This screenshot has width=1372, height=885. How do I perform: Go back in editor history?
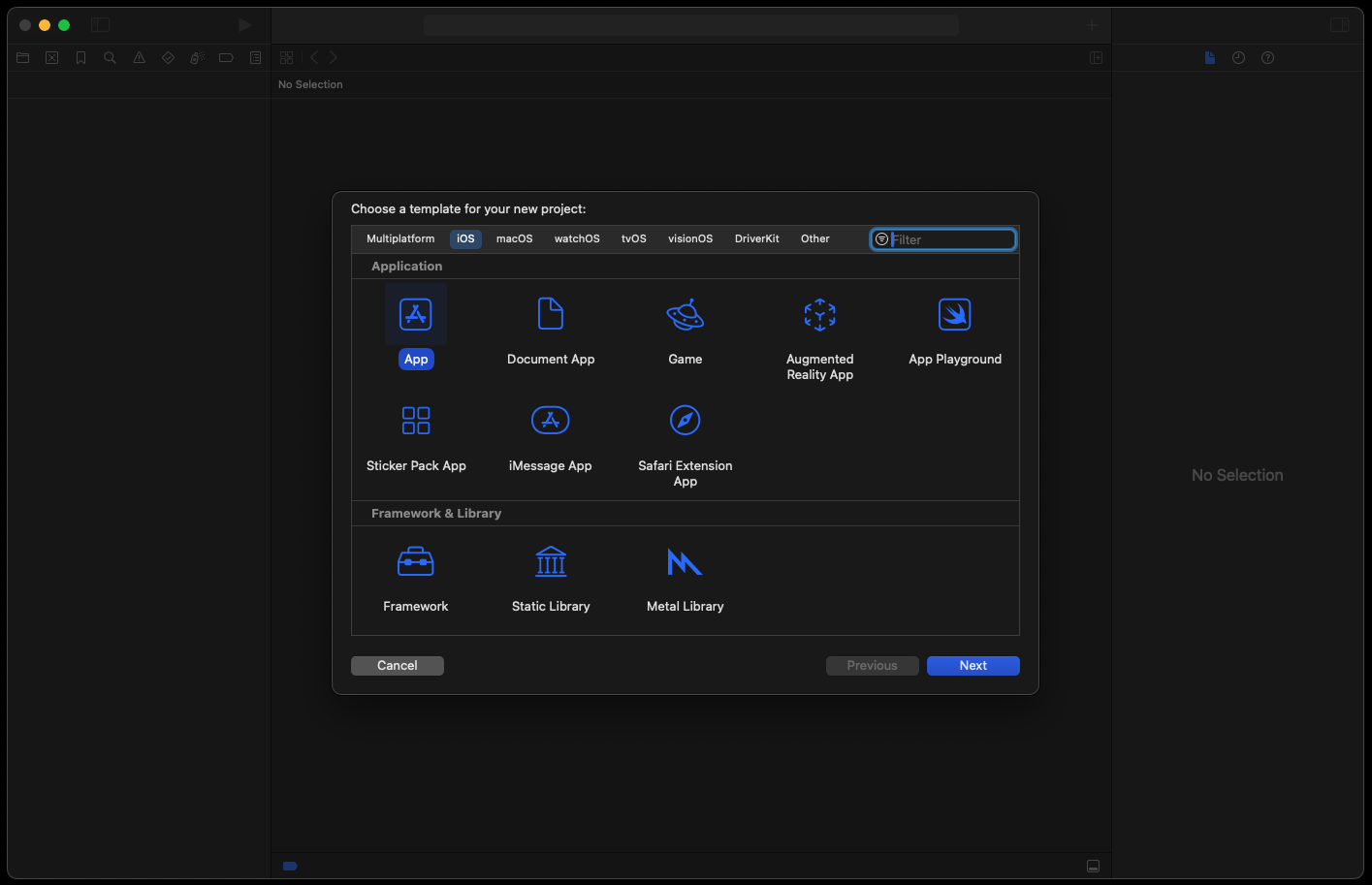(x=314, y=58)
